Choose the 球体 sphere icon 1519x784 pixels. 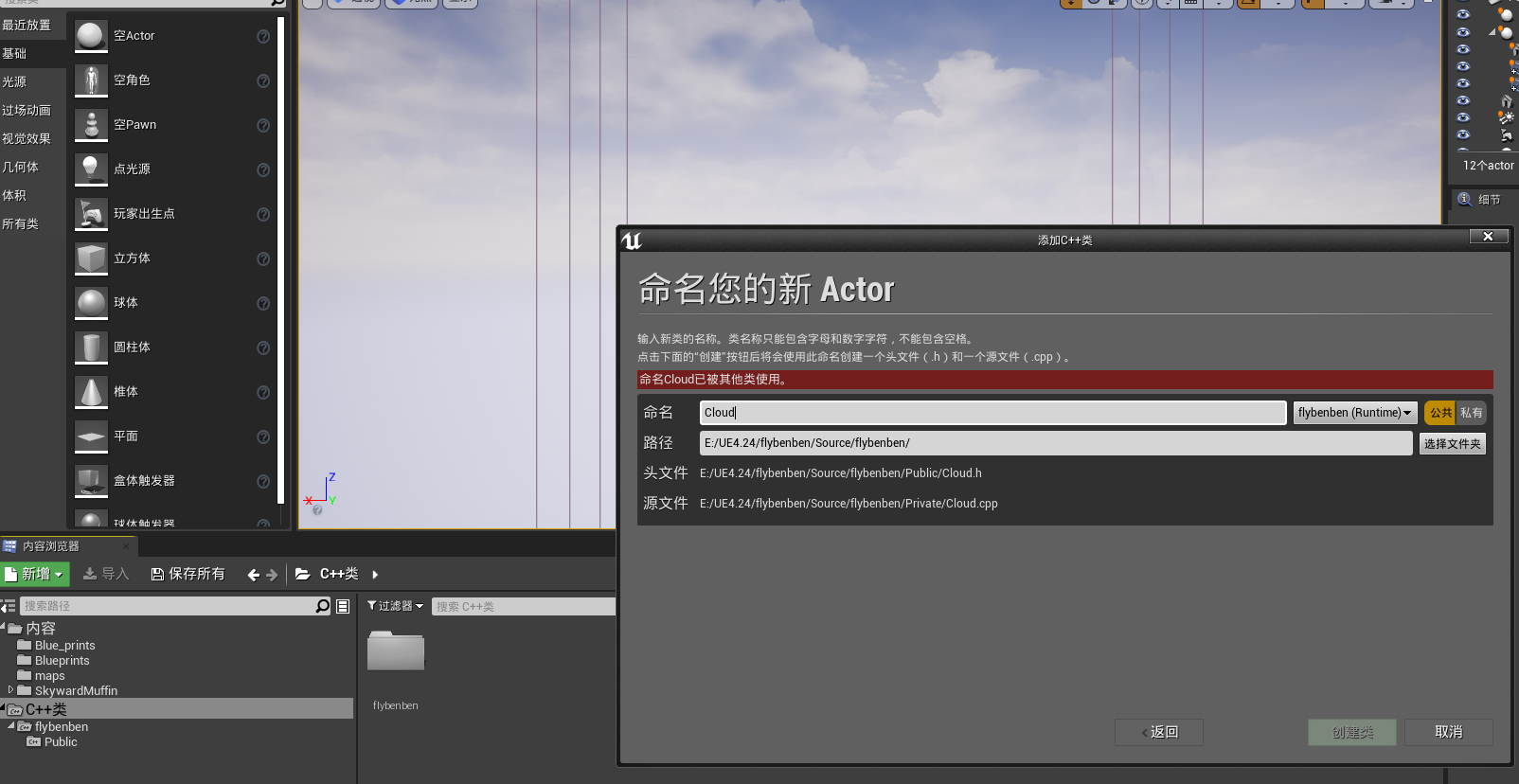pos(91,303)
